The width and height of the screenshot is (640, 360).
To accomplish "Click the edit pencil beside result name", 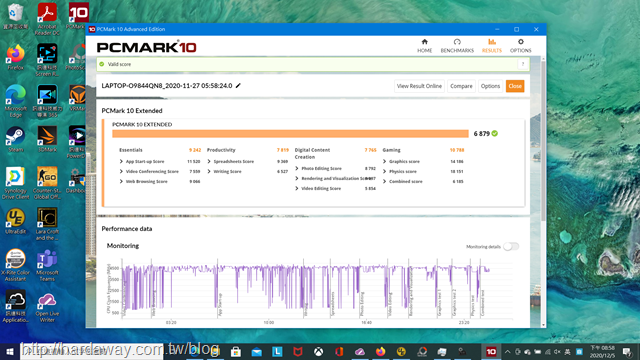I will (x=238, y=86).
